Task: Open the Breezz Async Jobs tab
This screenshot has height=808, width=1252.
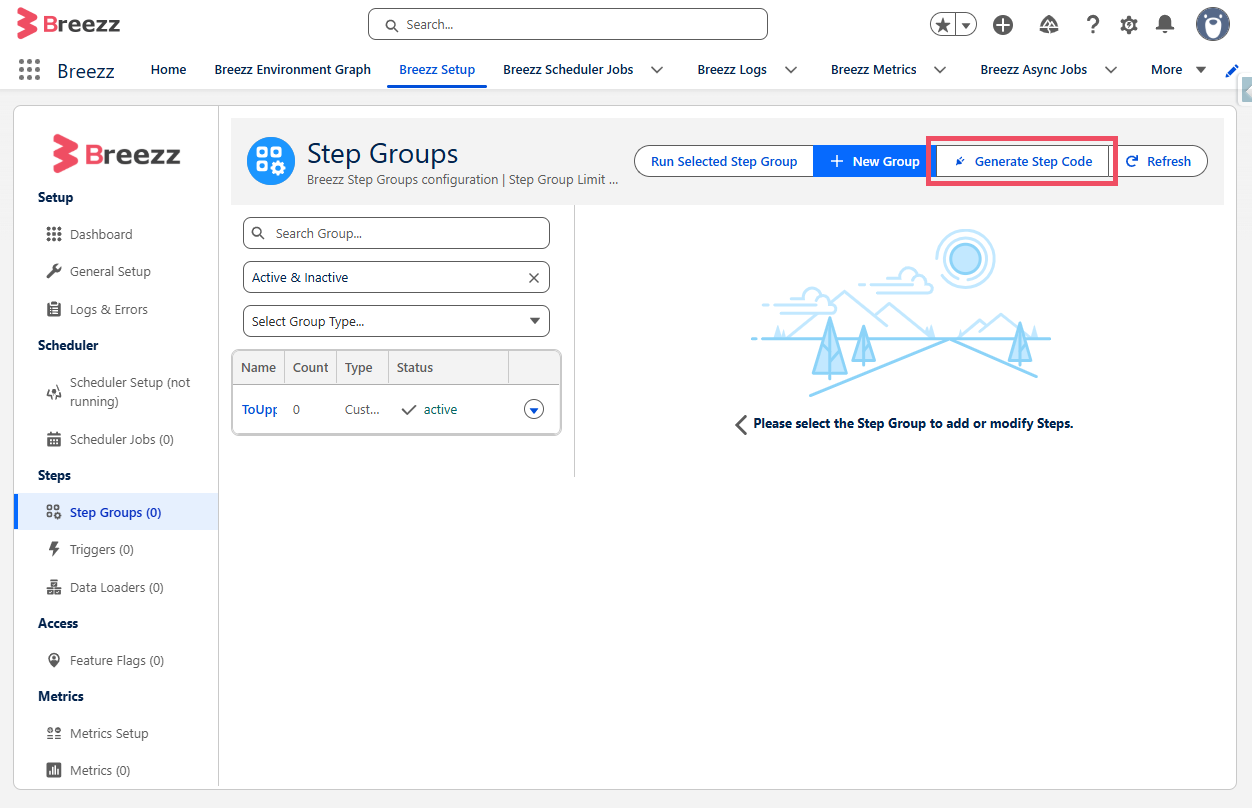Action: tap(1034, 69)
